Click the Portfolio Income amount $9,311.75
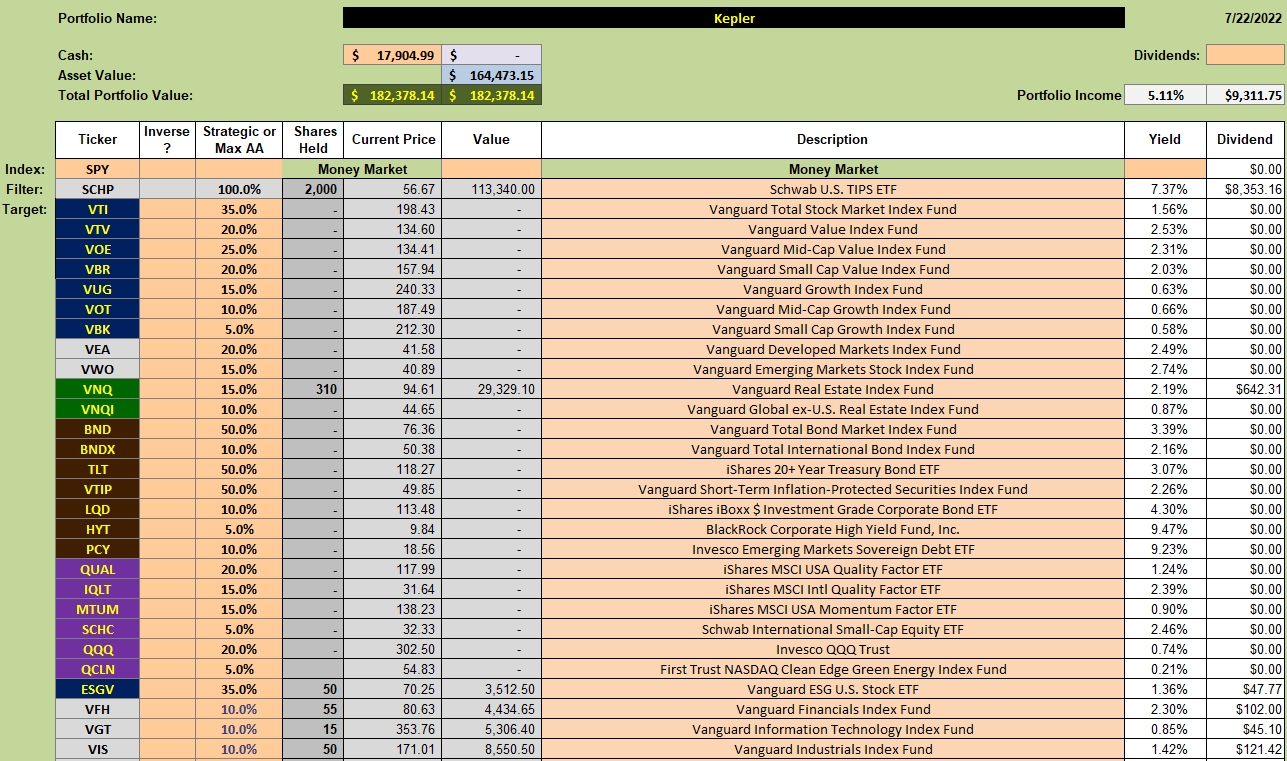1287x761 pixels. (x=1245, y=95)
